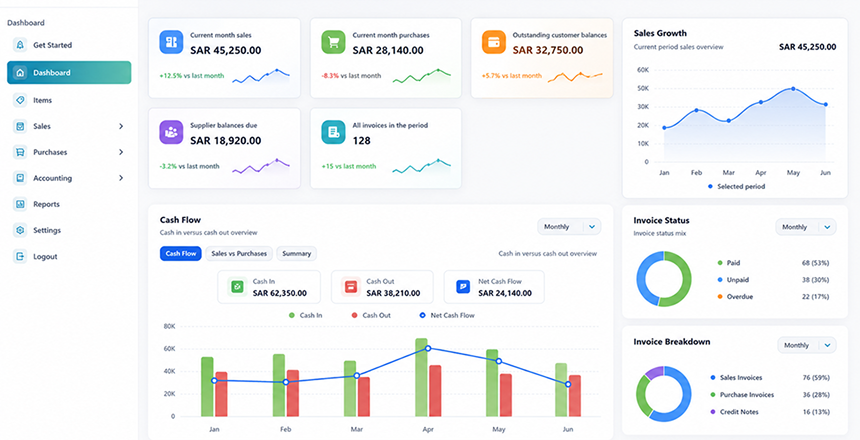Click the 68 (53%) Paid value
The width and height of the screenshot is (860, 440).
coord(815,263)
